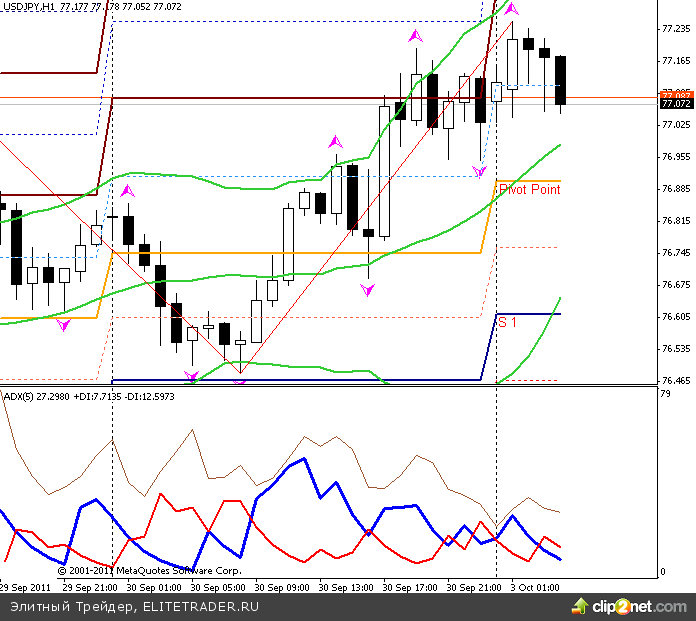
Task: Click the fractal arrow near 77.235 at top
Action: click(x=414, y=36)
